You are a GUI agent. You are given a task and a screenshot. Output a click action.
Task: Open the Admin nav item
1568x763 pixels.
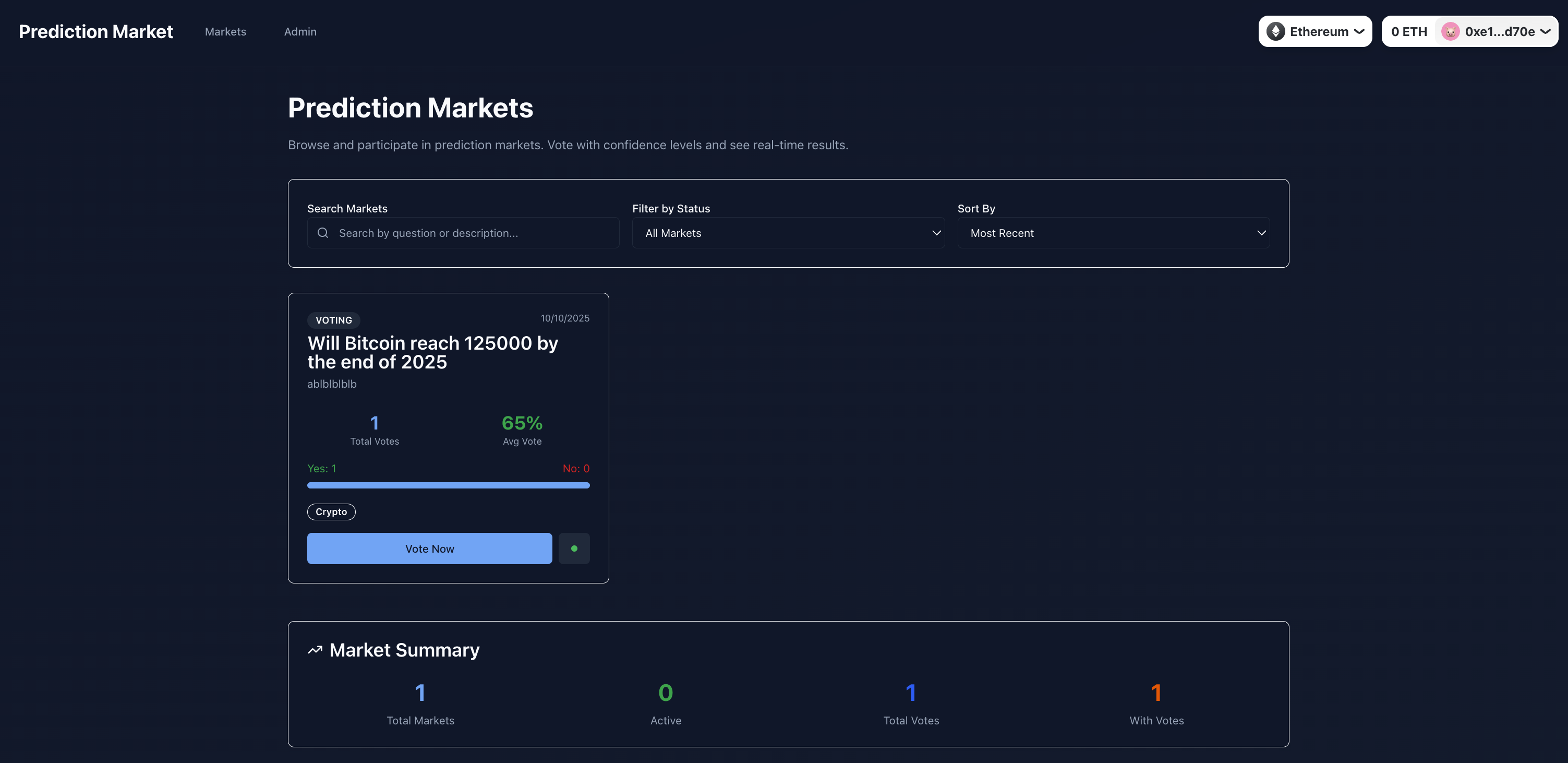click(300, 32)
